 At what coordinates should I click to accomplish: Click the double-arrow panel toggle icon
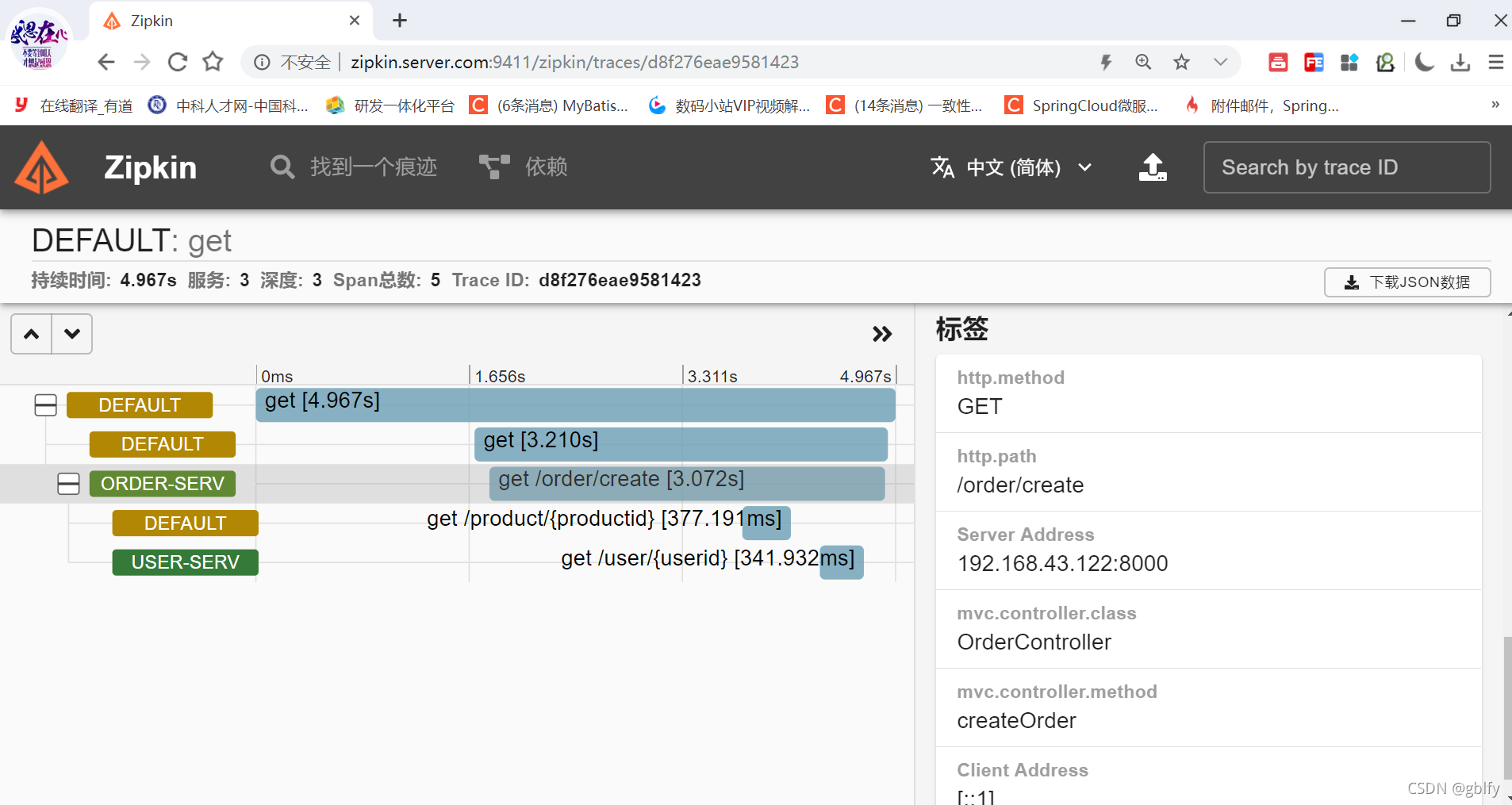(x=882, y=334)
